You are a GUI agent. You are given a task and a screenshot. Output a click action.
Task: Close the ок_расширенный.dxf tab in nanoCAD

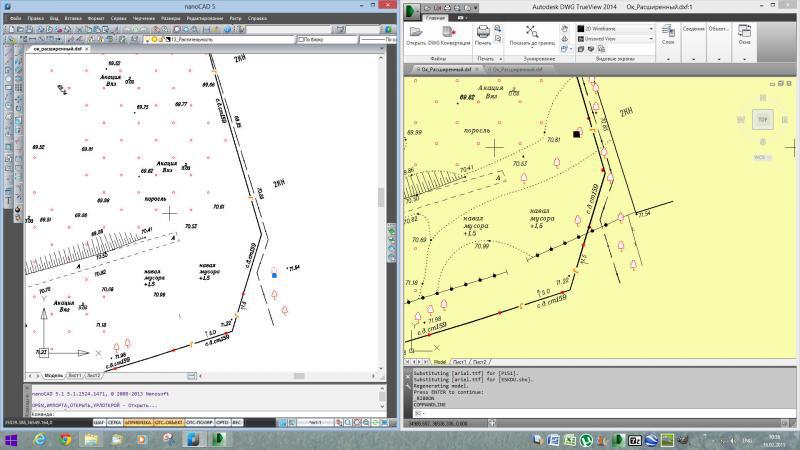87,49
